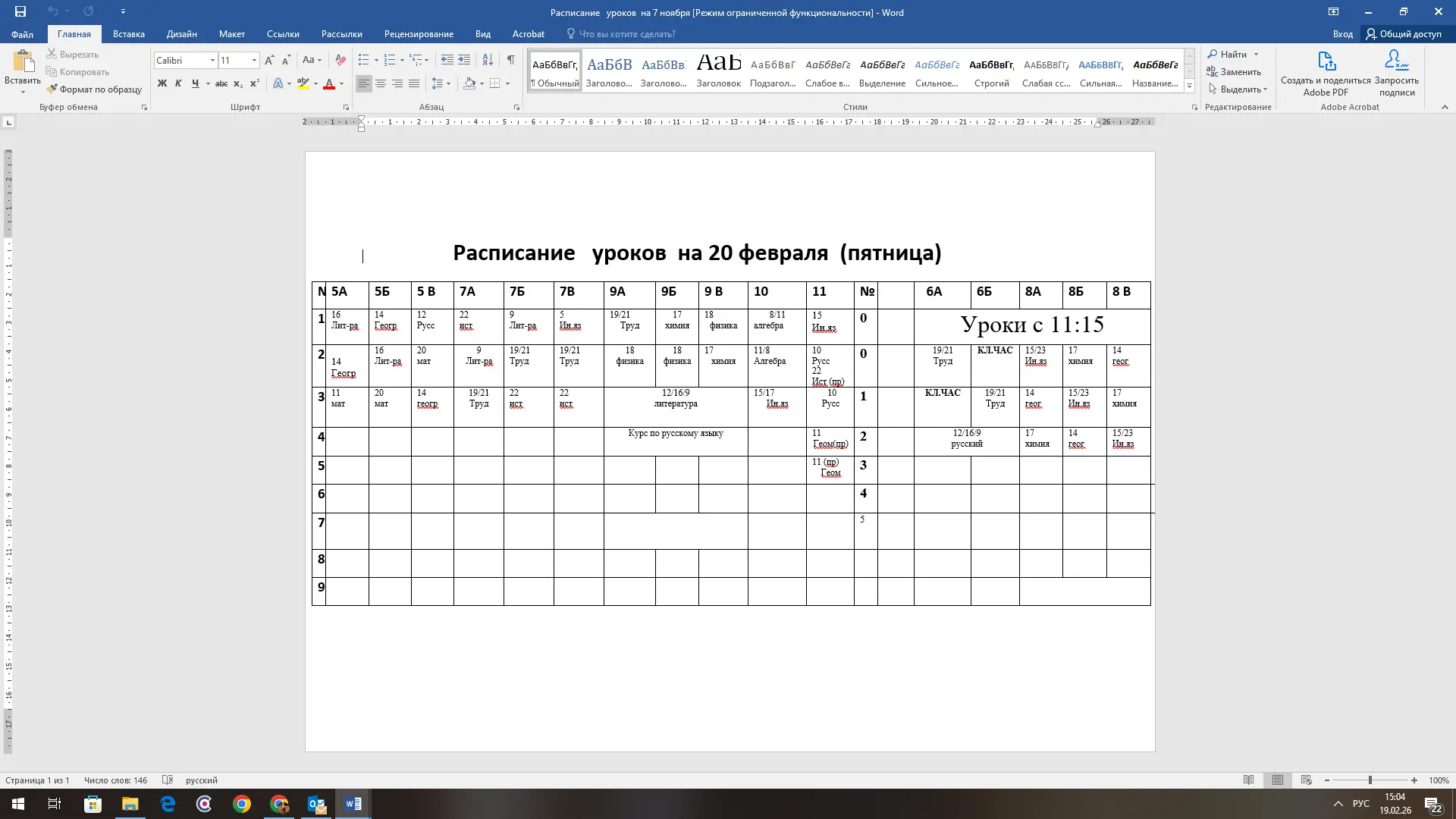Click the zoom slider handle in status bar
The height and width of the screenshot is (819, 1456).
click(1370, 780)
